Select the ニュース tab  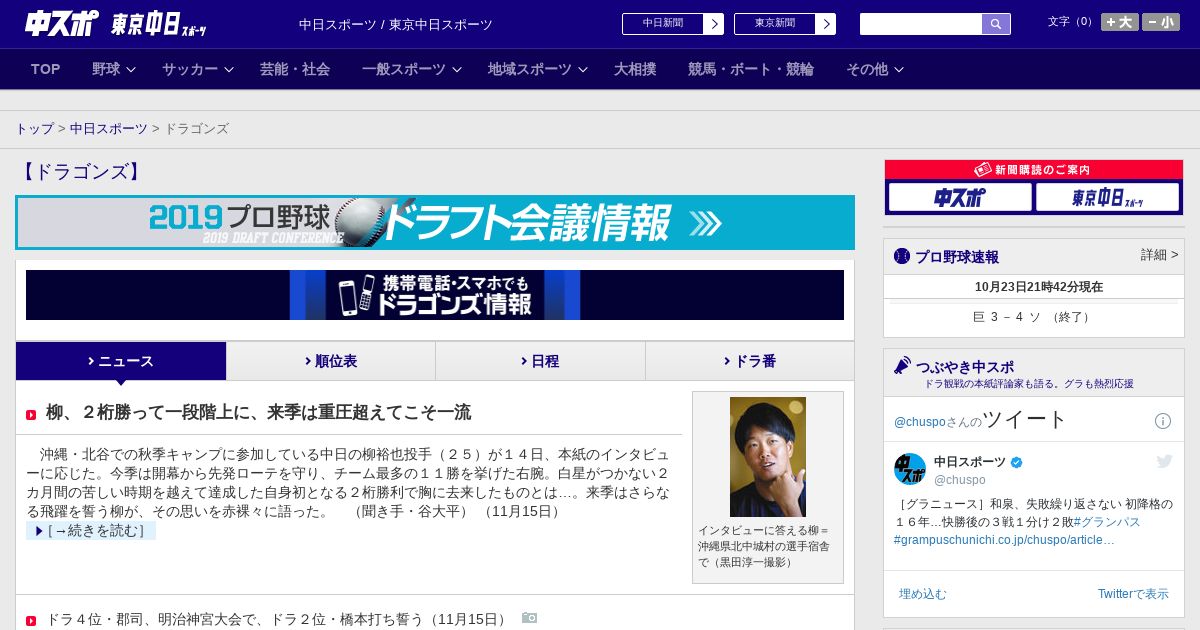(x=121, y=361)
